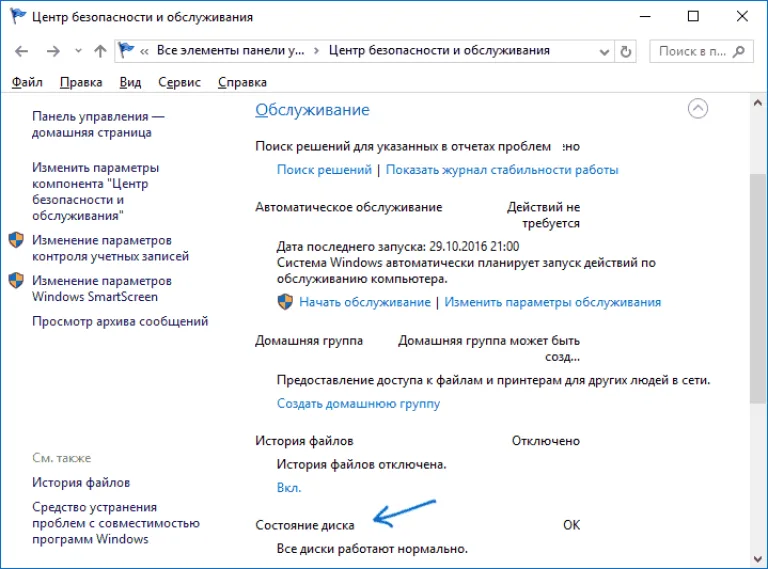
Task: Click 'Домашняя группа' label
Action: pos(309,340)
